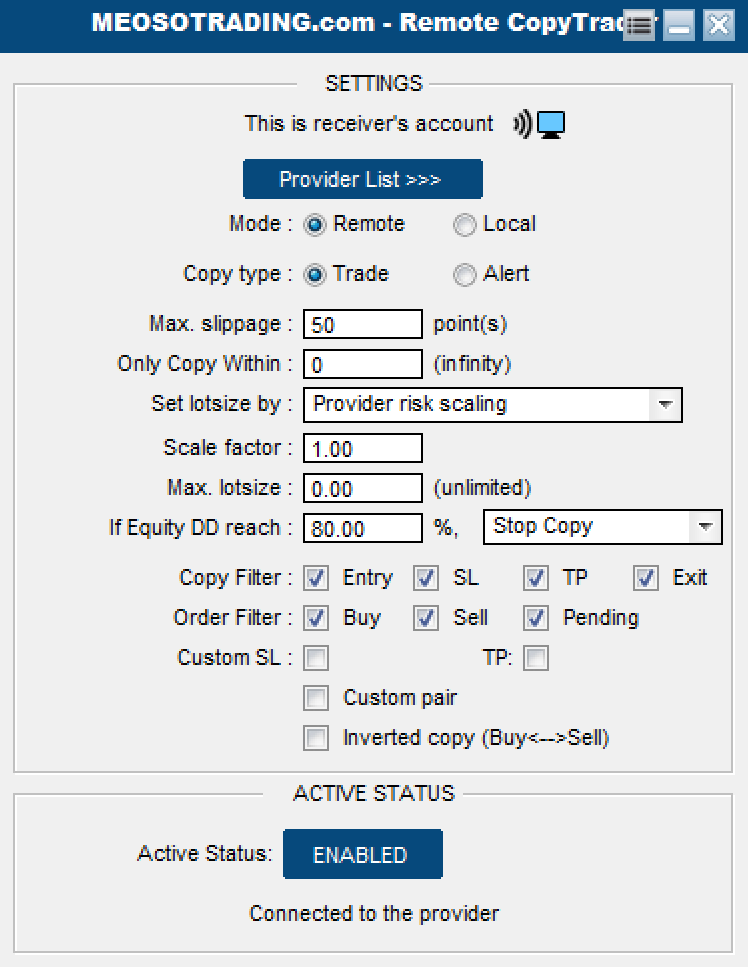The image size is (748, 967).
Task: Minimize the Remote CopyTrade panel
Action: (x=679, y=26)
